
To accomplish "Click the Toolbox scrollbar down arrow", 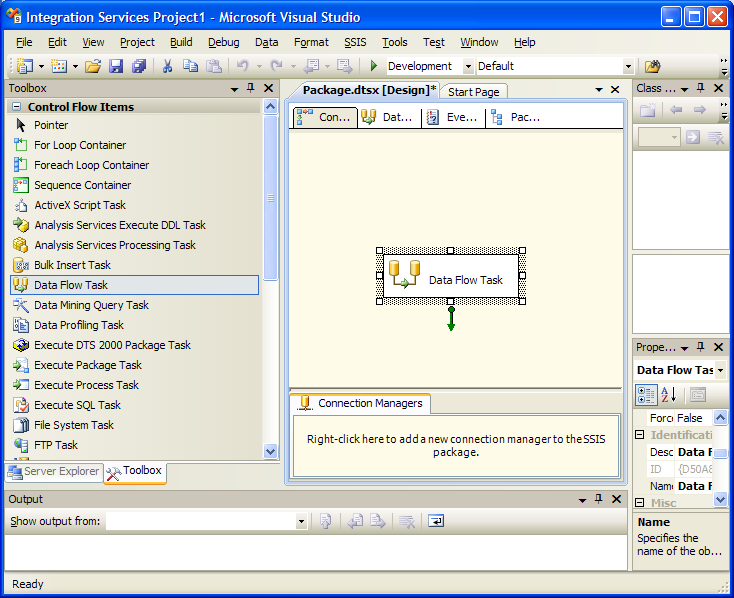I will tap(270, 451).
